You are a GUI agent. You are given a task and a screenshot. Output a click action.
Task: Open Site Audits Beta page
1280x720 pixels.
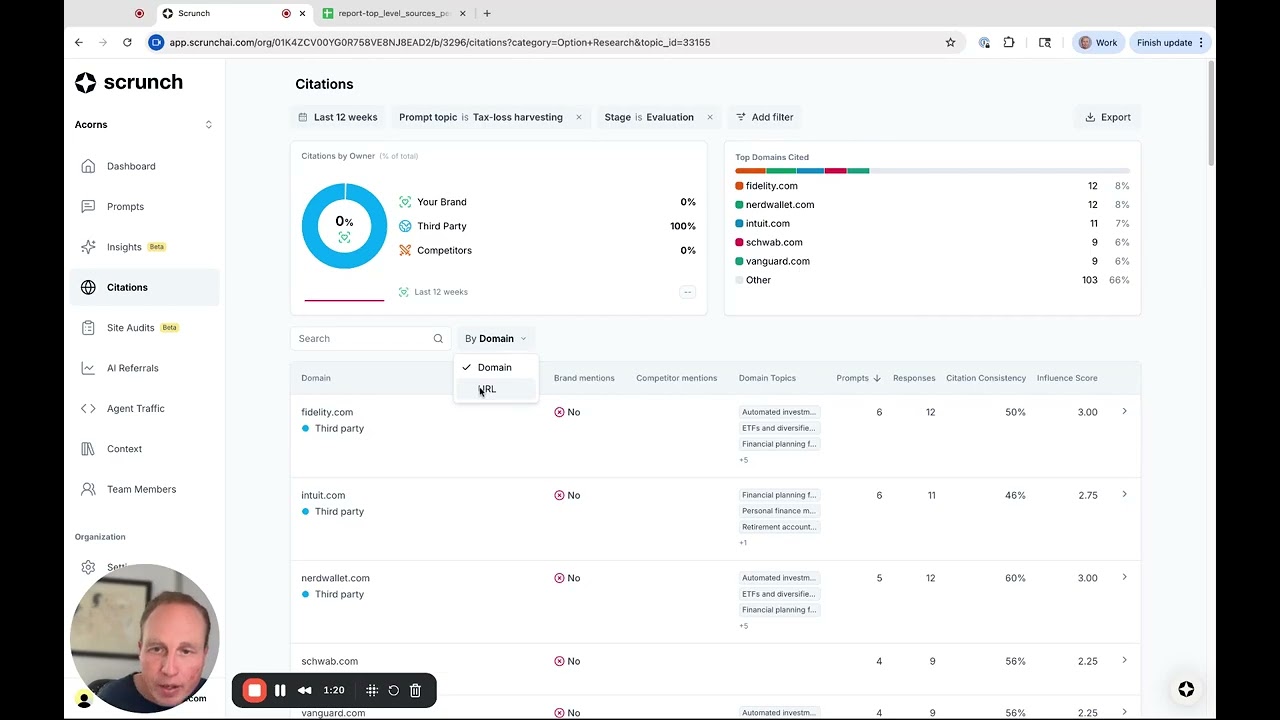[145, 327]
